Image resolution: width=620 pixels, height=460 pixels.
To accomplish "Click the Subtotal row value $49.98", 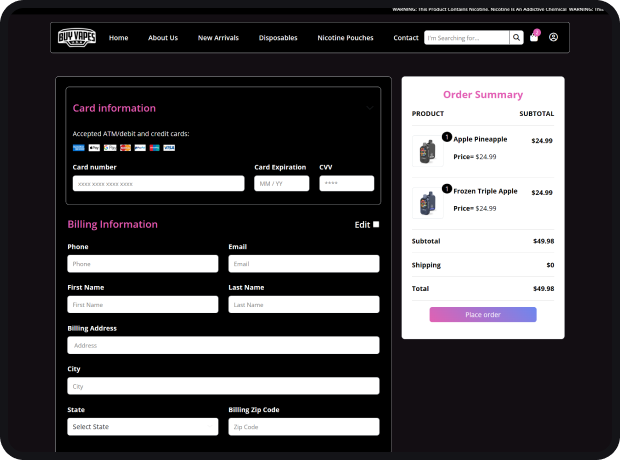I will click(544, 241).
